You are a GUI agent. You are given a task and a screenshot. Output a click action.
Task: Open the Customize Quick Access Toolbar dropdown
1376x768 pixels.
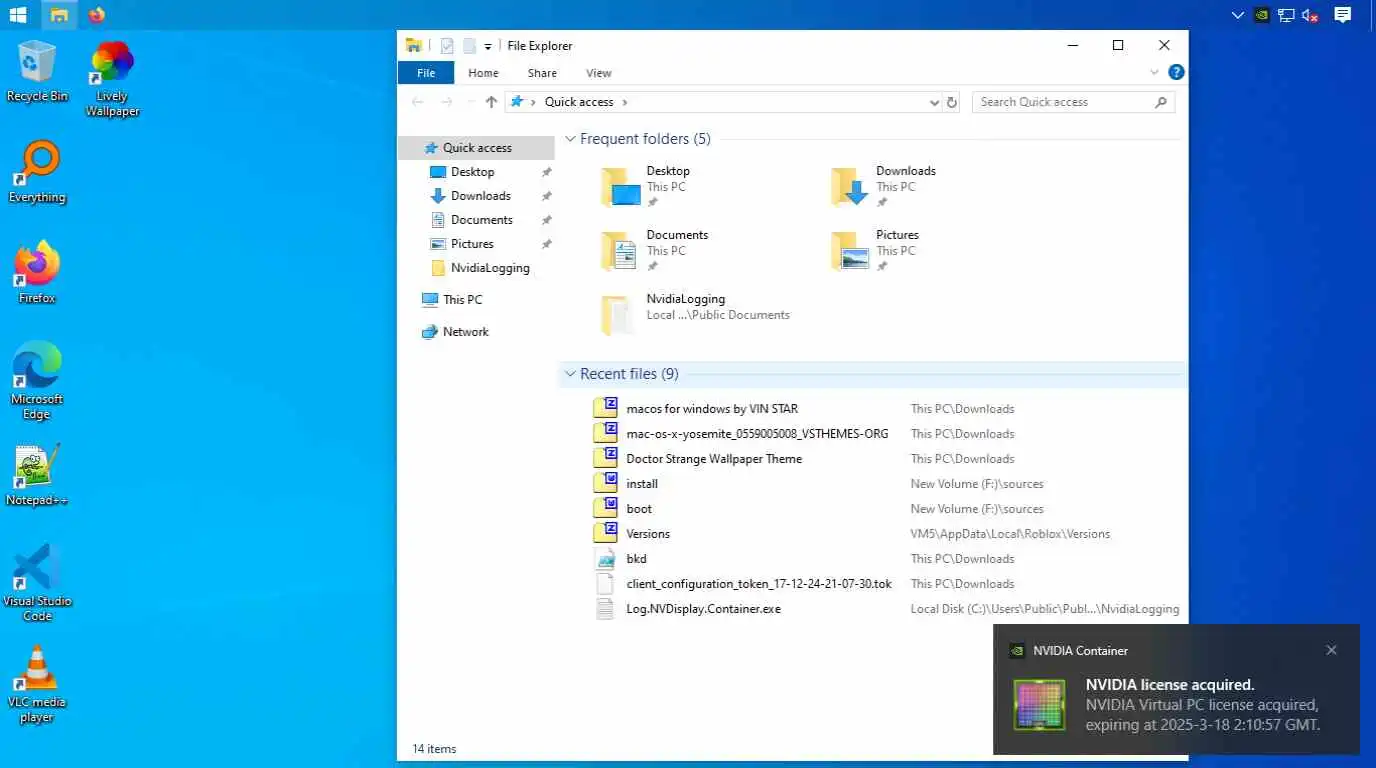pyautogui.click(x=488, y=46)
